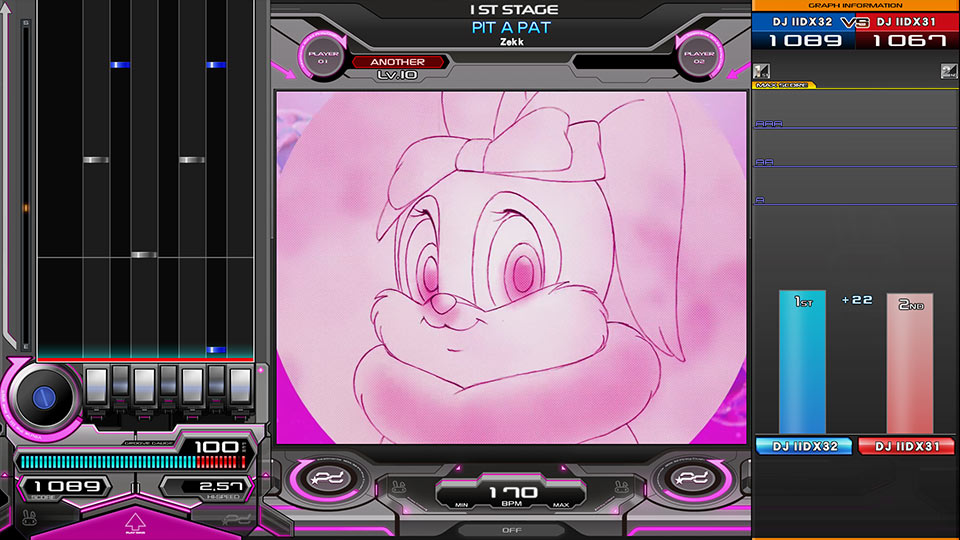The image size is (960, 540).
Task: Click the red DJ IIDX31 name plate
Action: click(x=906, y=446)
